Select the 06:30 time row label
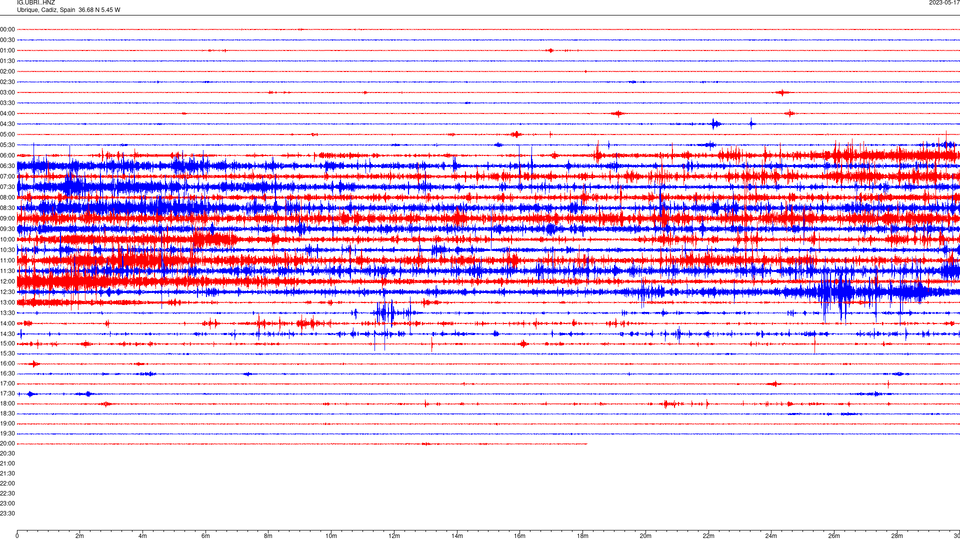This screenshot has height=540, width=960. tap(7, 166)
